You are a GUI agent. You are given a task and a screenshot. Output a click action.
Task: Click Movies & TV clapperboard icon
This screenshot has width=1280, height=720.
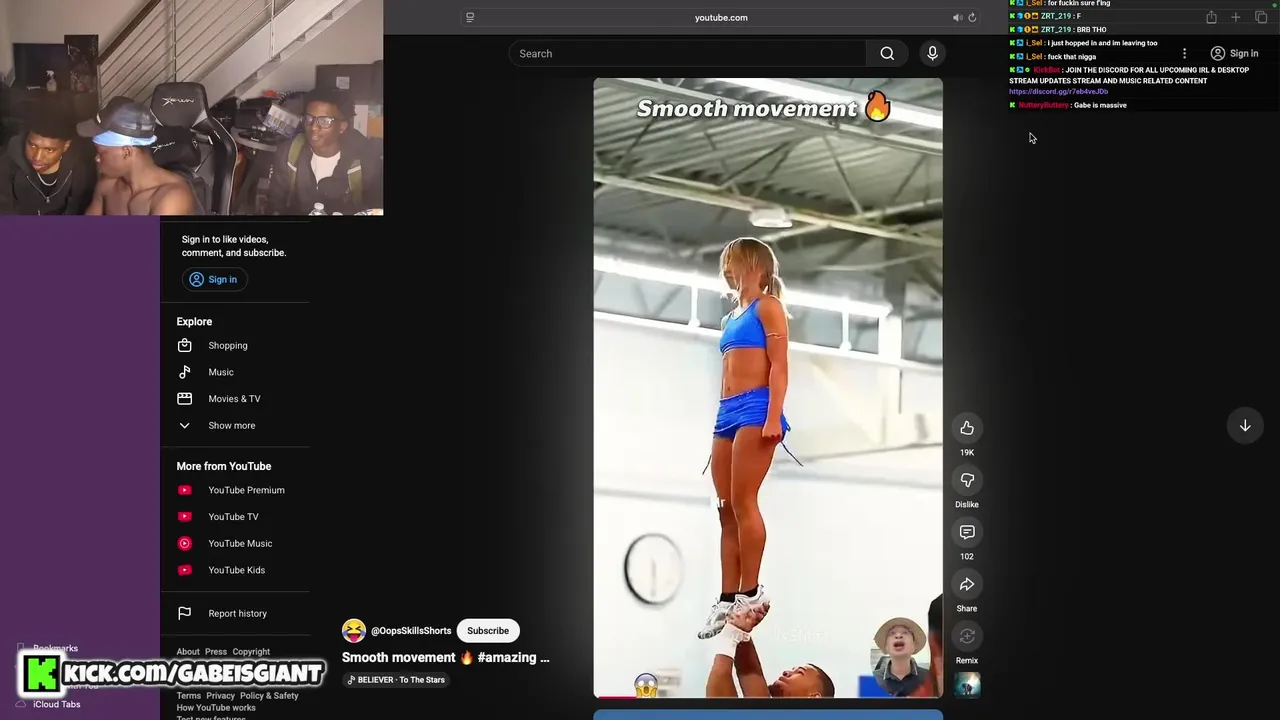click(x=184, y=399)
